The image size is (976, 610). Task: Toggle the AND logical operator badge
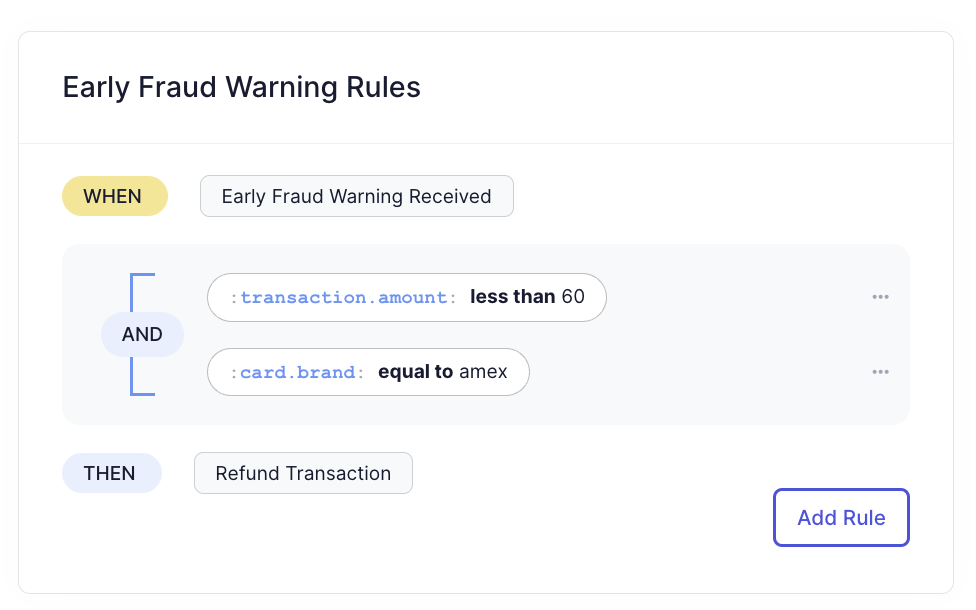(143, 334)
